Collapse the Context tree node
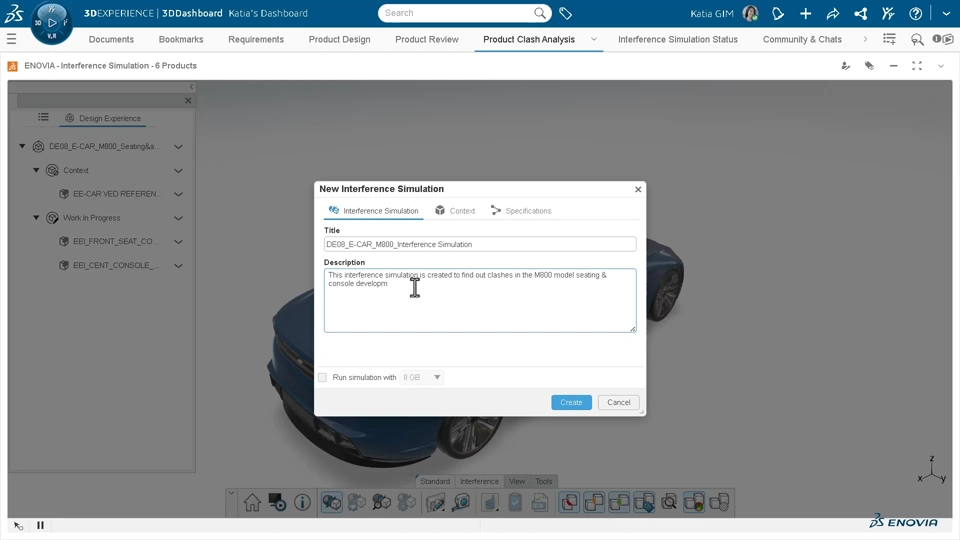Image resolution: width=960 pixels, height=540 pixels. point(36,170)
